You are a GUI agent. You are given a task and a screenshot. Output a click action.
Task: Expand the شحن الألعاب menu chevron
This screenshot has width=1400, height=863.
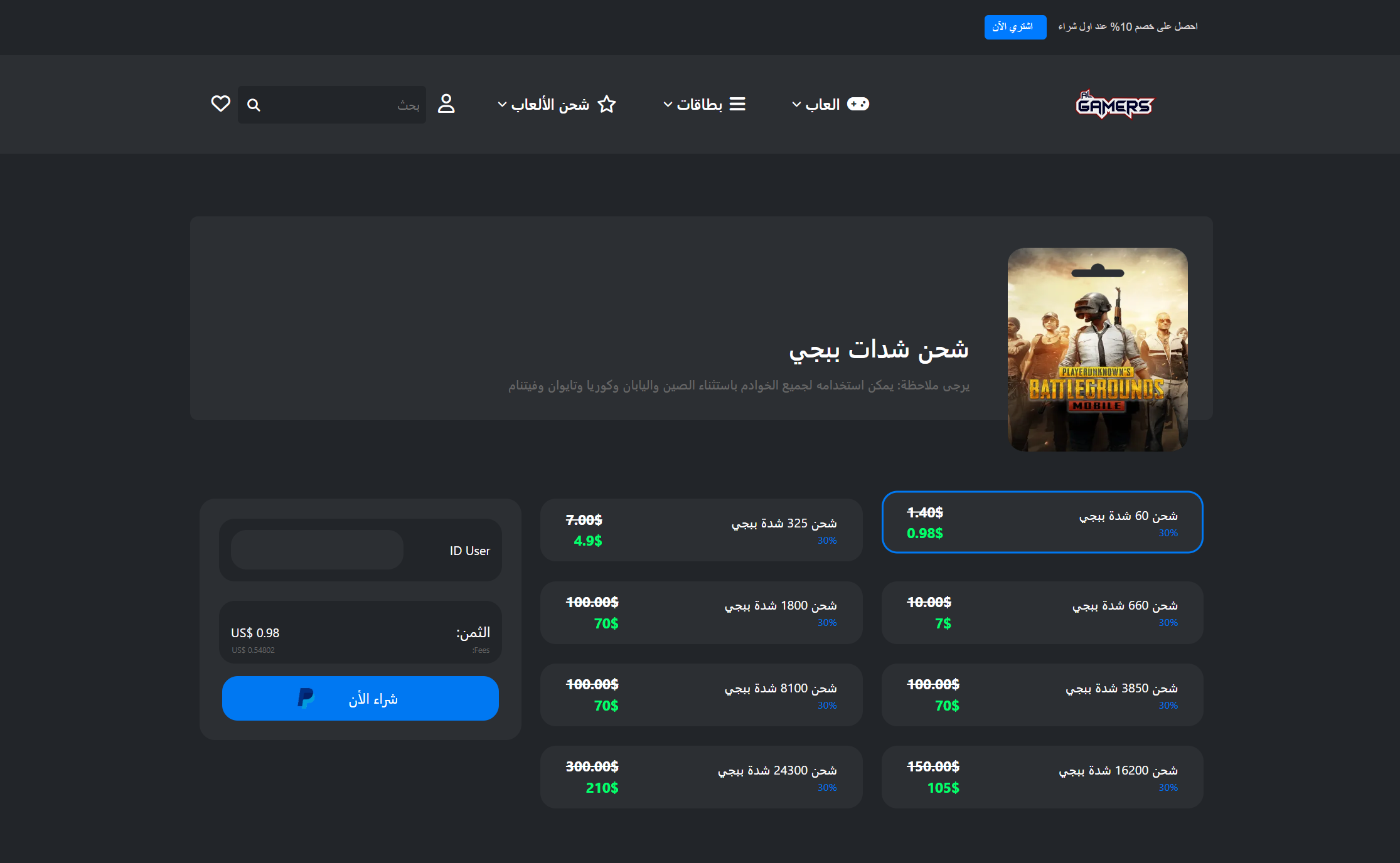click(x=502, y=105)
